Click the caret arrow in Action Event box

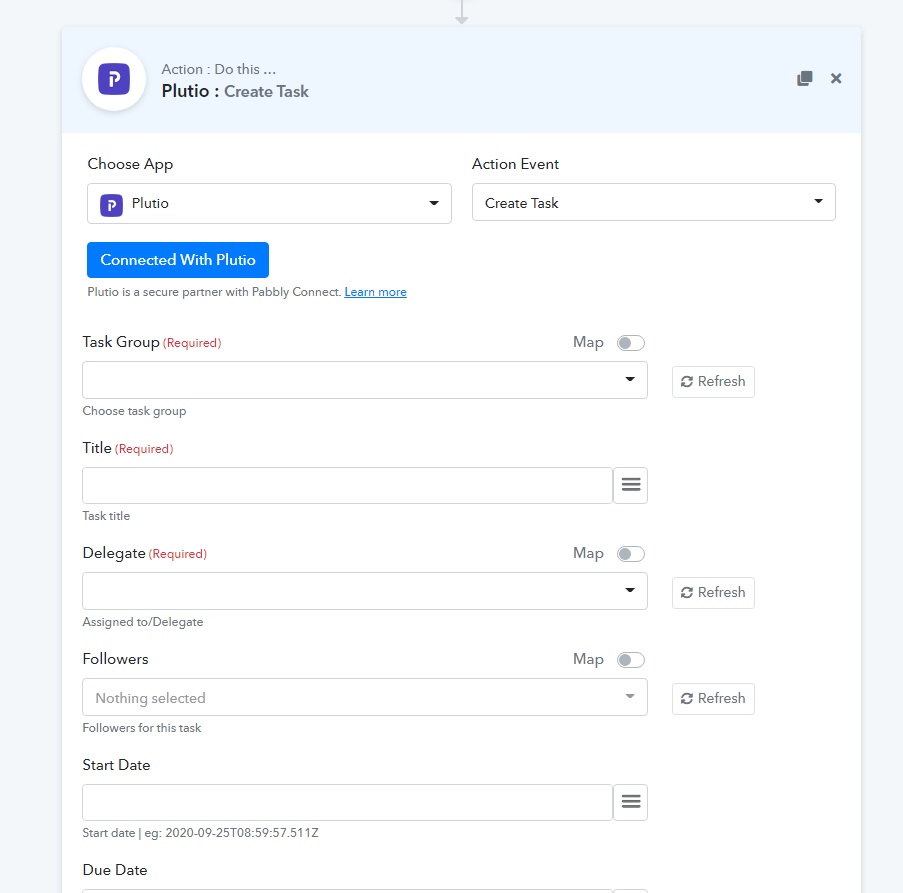click(818, 201)
